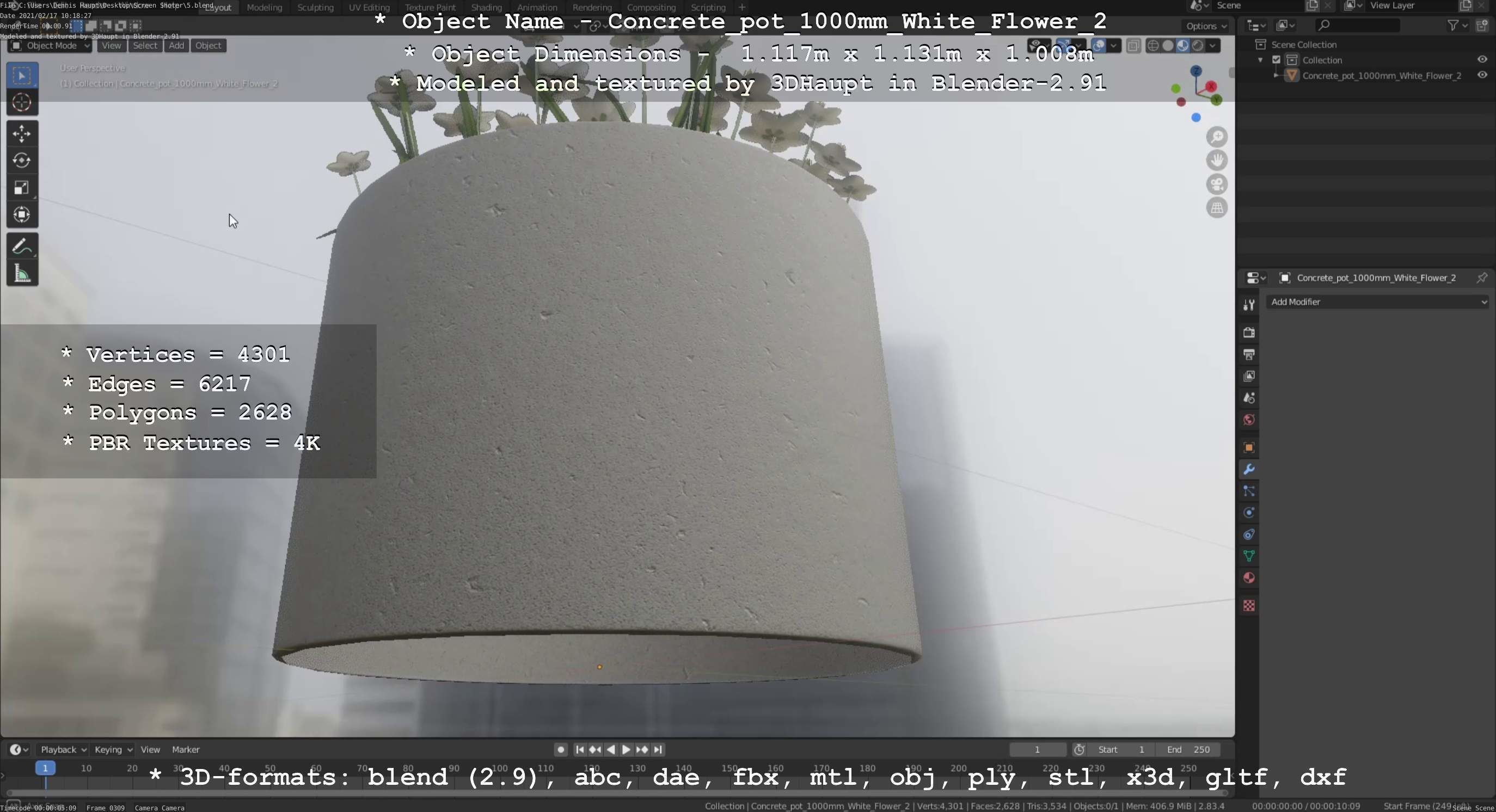Open the properties editor type dropdown
Screen dimensions: 1496x812
click(x=1256, y=278)
